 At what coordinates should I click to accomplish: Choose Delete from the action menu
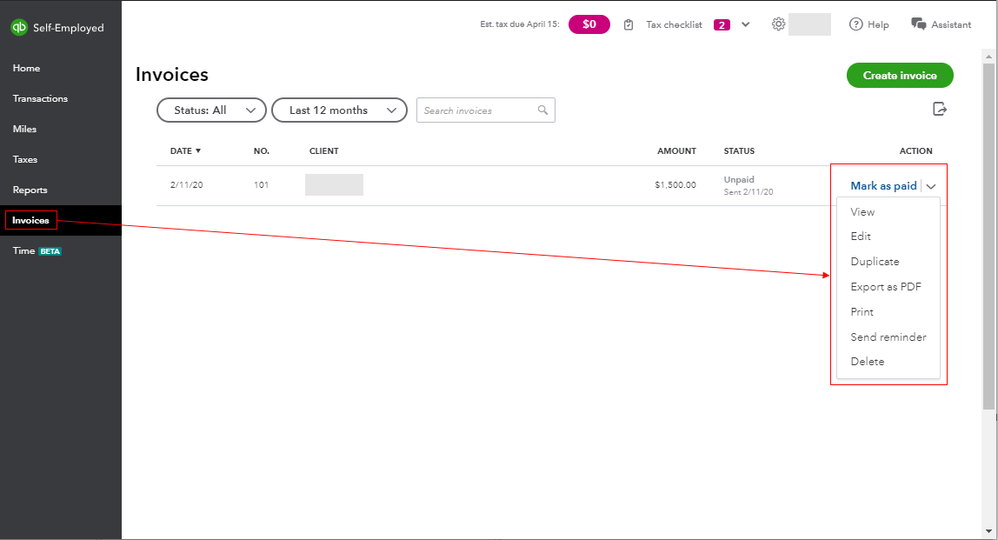tap(867, 362)
